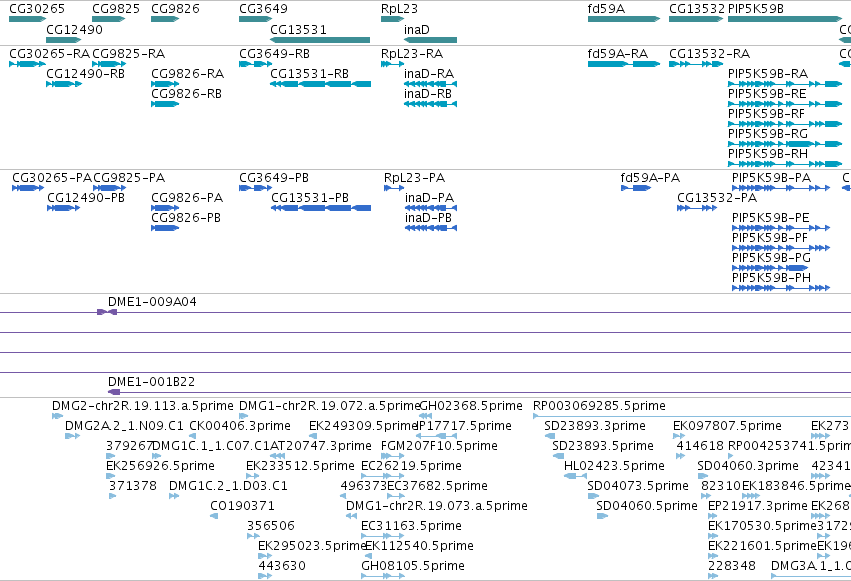Select EST EK097807.5prime

679,436
